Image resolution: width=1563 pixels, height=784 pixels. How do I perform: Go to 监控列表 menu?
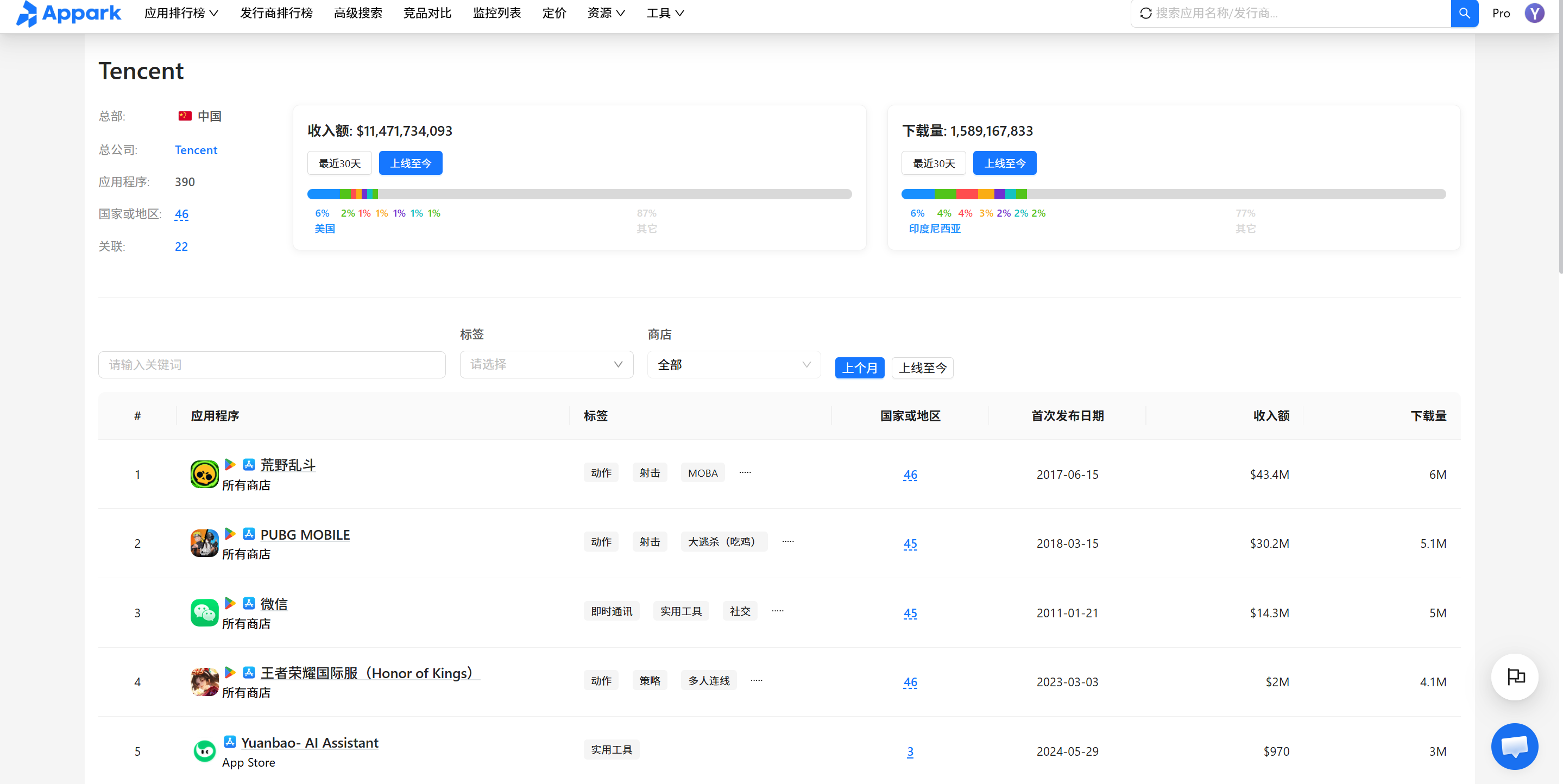click(x=497, y=12)
